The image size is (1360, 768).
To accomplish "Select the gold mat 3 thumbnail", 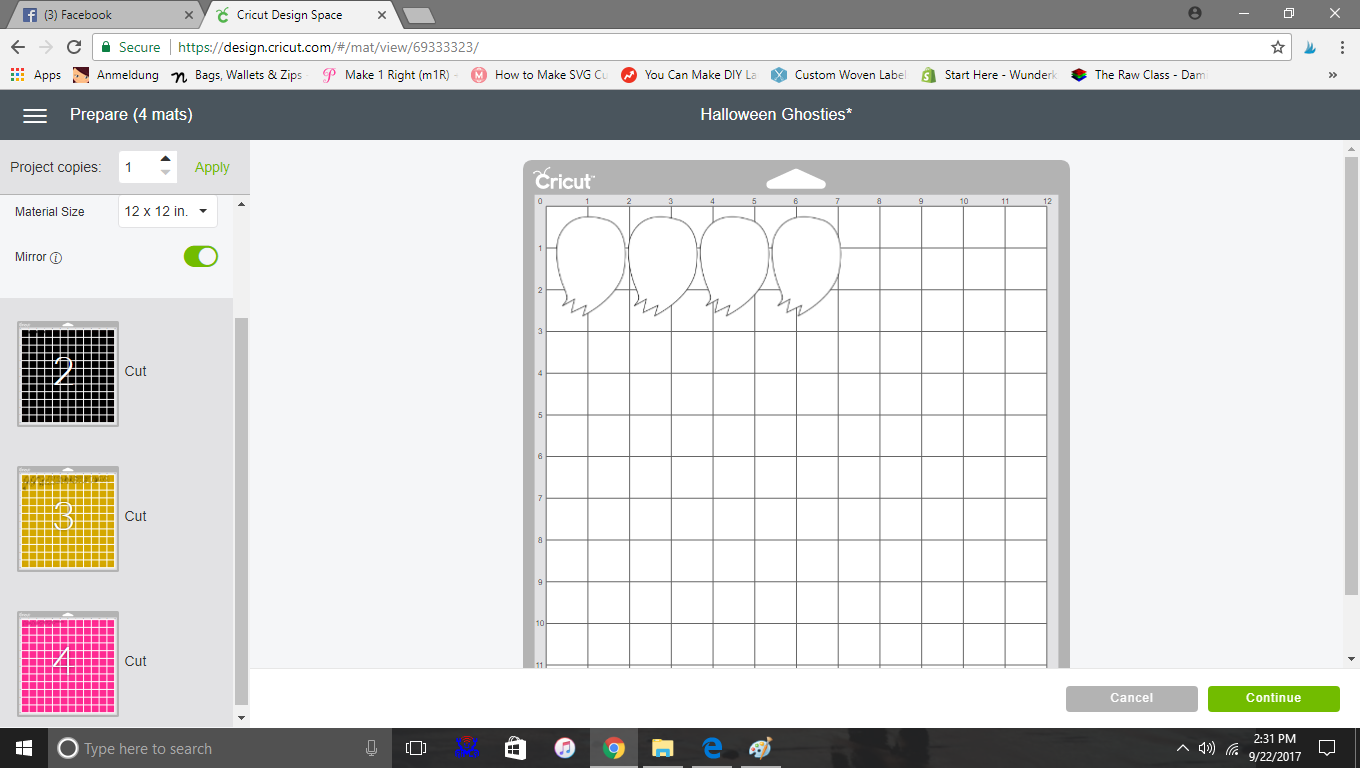I will 68,518.
